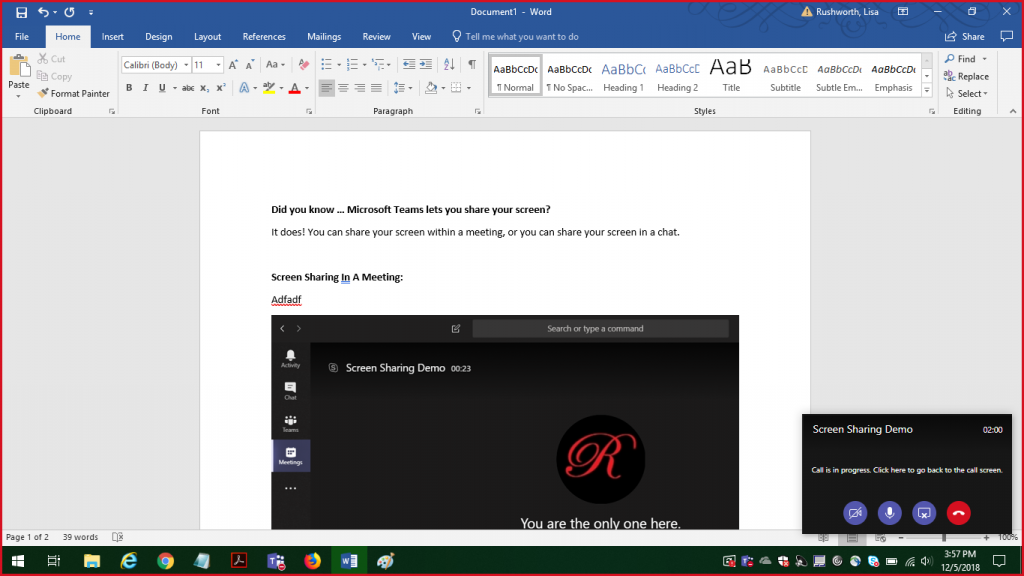Toggle Show/Hide paragraph marks
Viewport: 1024px width, 576px height.
pos(471,64)
